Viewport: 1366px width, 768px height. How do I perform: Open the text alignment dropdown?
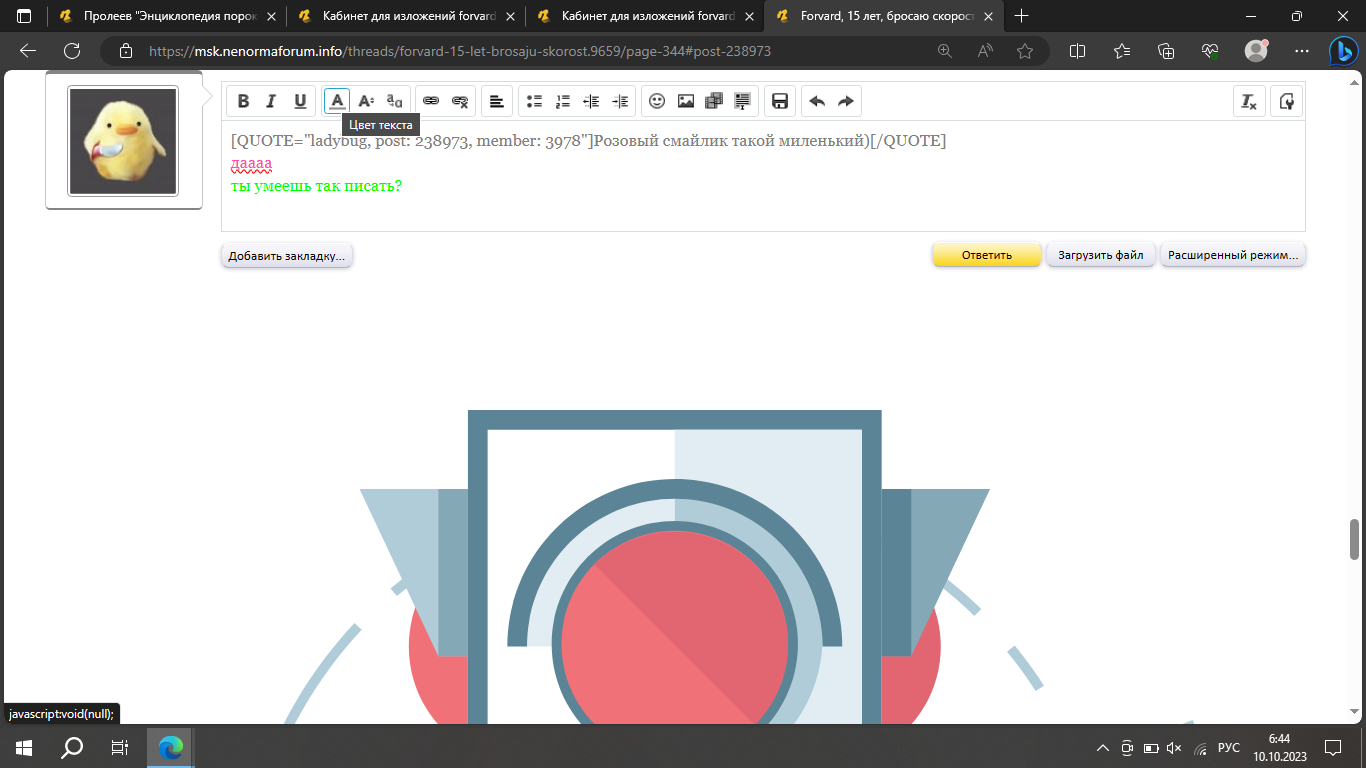(x=496, y=101)
